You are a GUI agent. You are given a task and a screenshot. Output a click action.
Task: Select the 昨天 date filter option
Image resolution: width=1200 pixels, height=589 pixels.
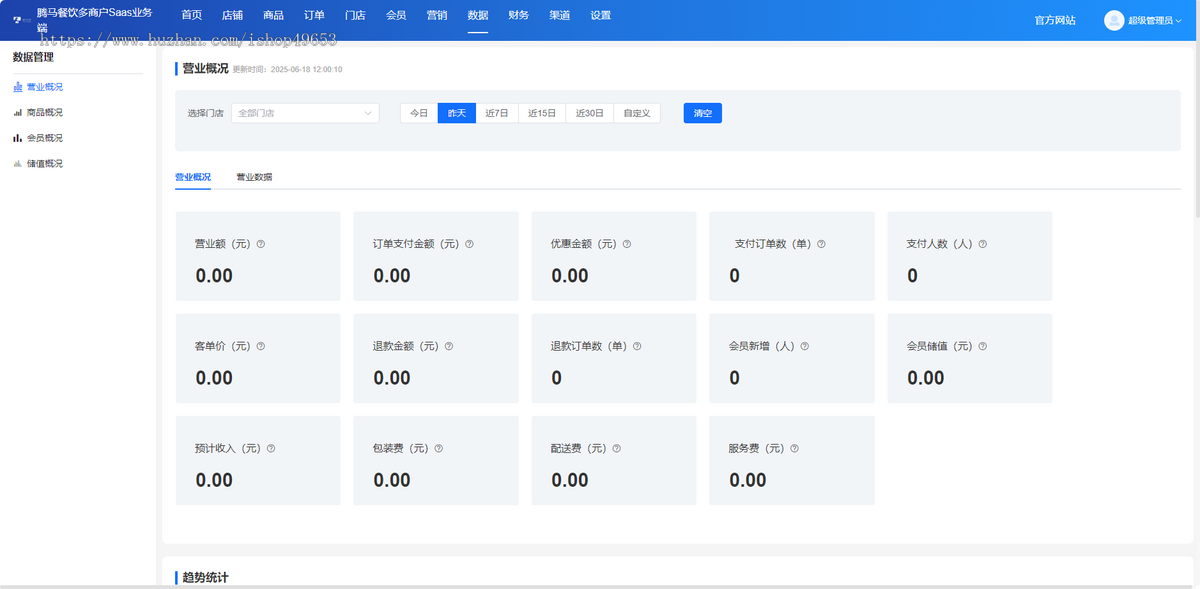click(x=456, y=112)
